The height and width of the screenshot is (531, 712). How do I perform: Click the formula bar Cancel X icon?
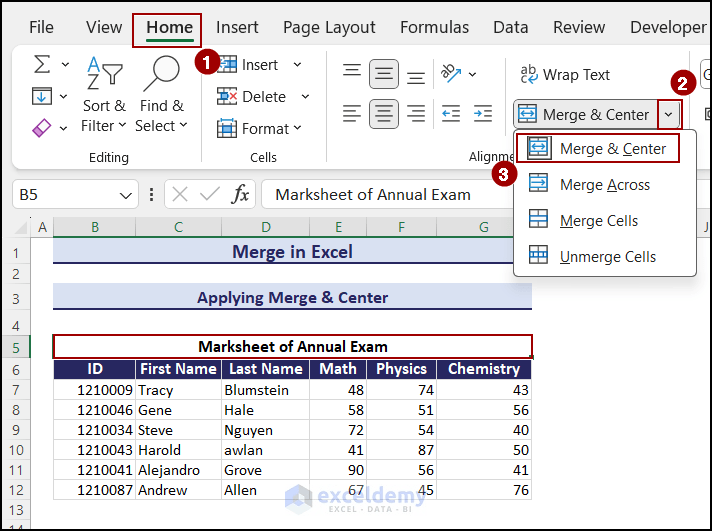pos(180,194)
